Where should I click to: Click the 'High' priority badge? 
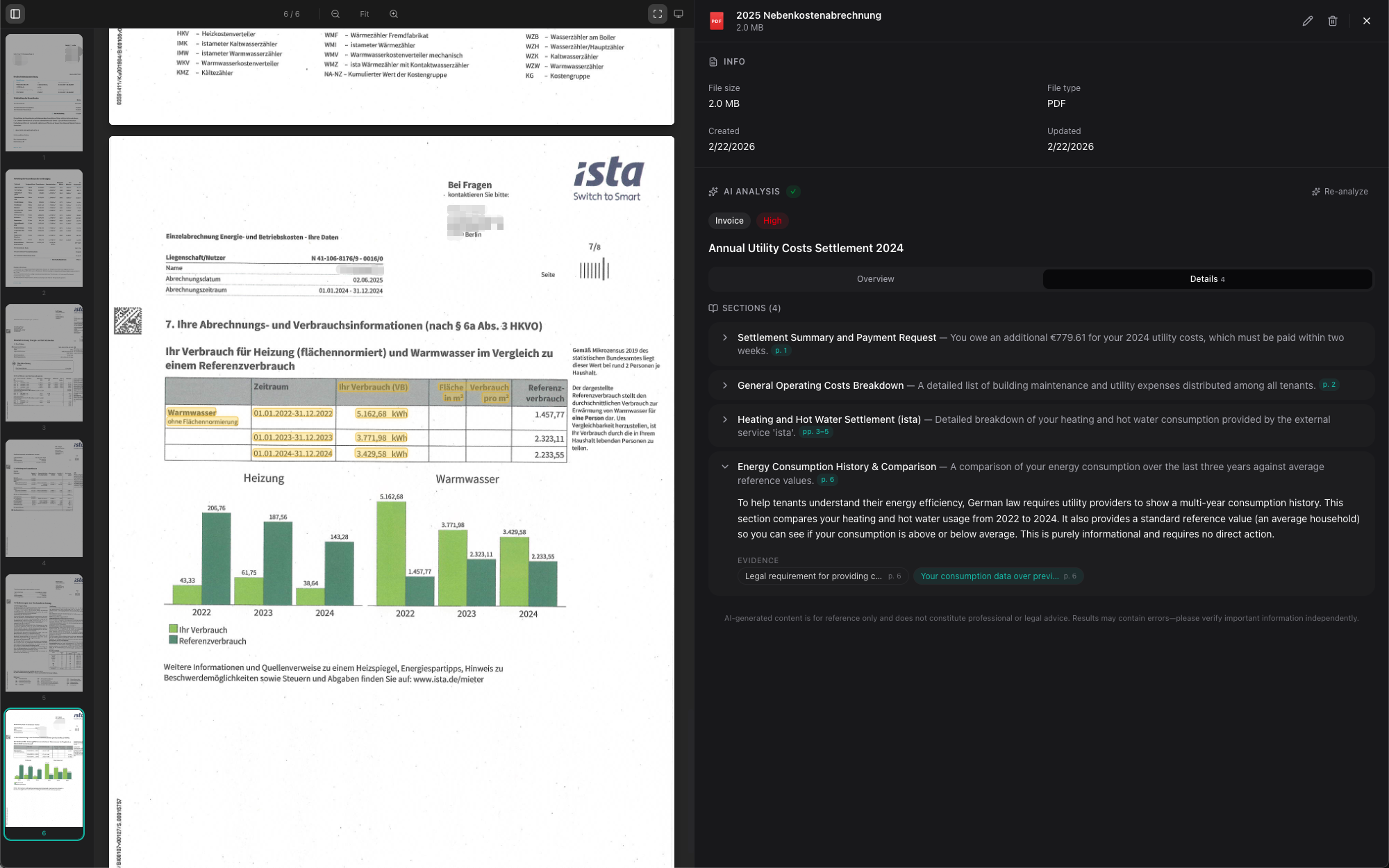tap(772, 221)
